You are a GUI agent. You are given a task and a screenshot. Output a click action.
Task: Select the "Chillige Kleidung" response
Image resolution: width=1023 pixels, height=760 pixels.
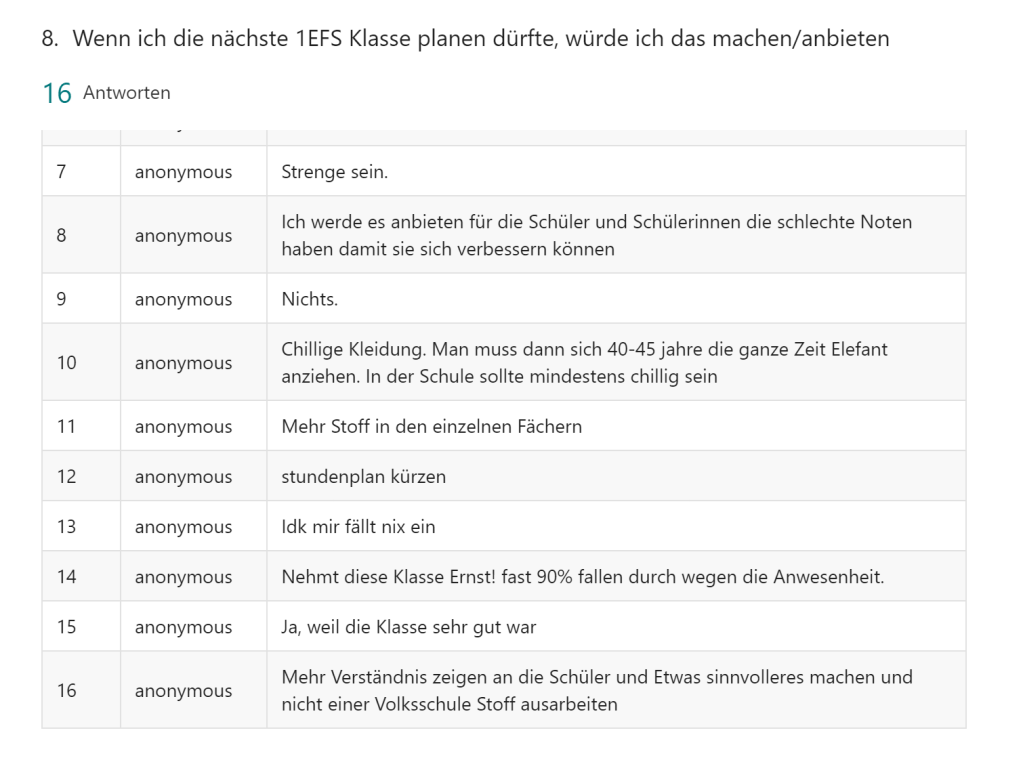point(584,363)
